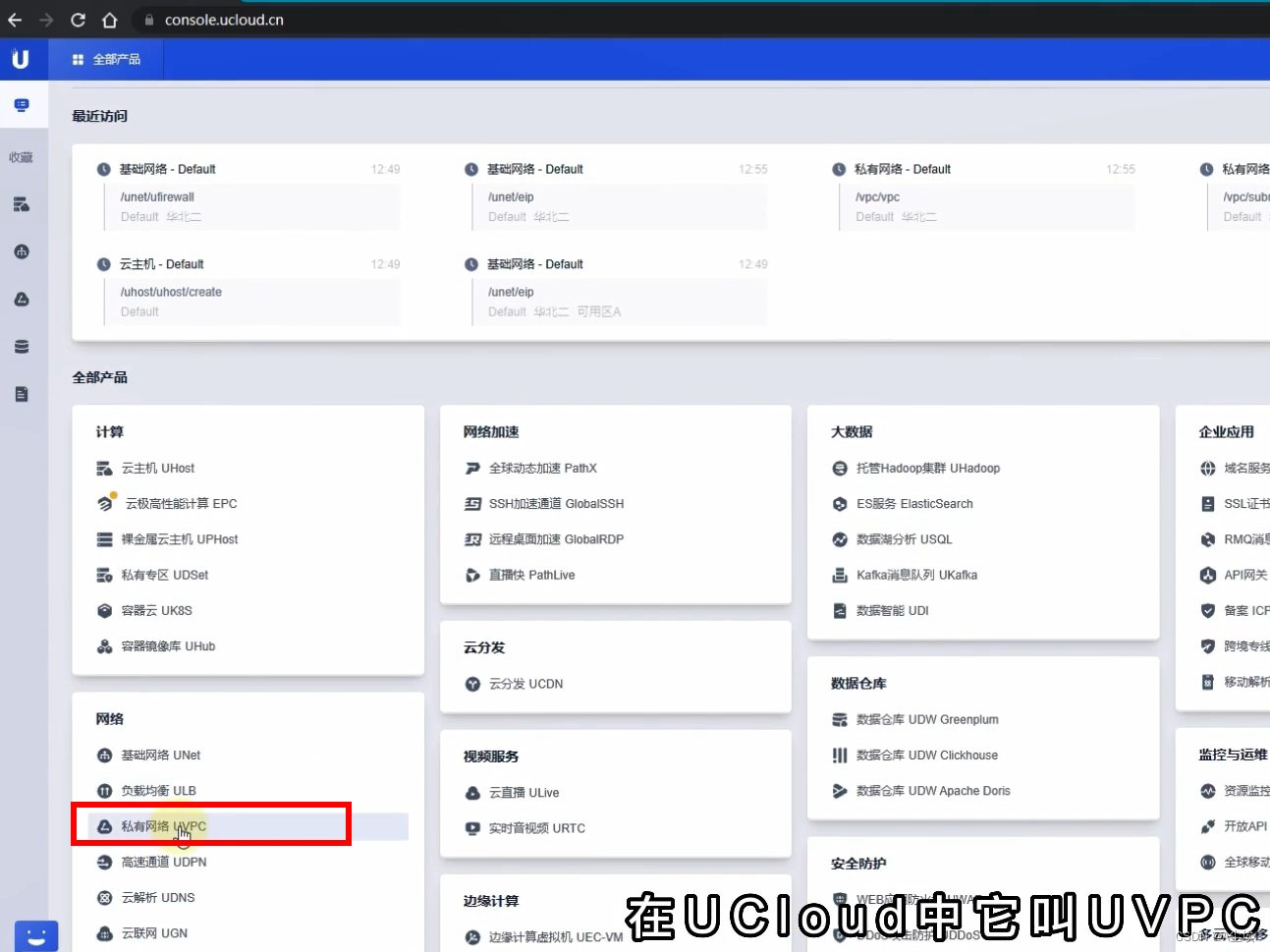Click 云分发 UCDN icon
This screenshot has width=1270, height=952.
tap(472, 684)
